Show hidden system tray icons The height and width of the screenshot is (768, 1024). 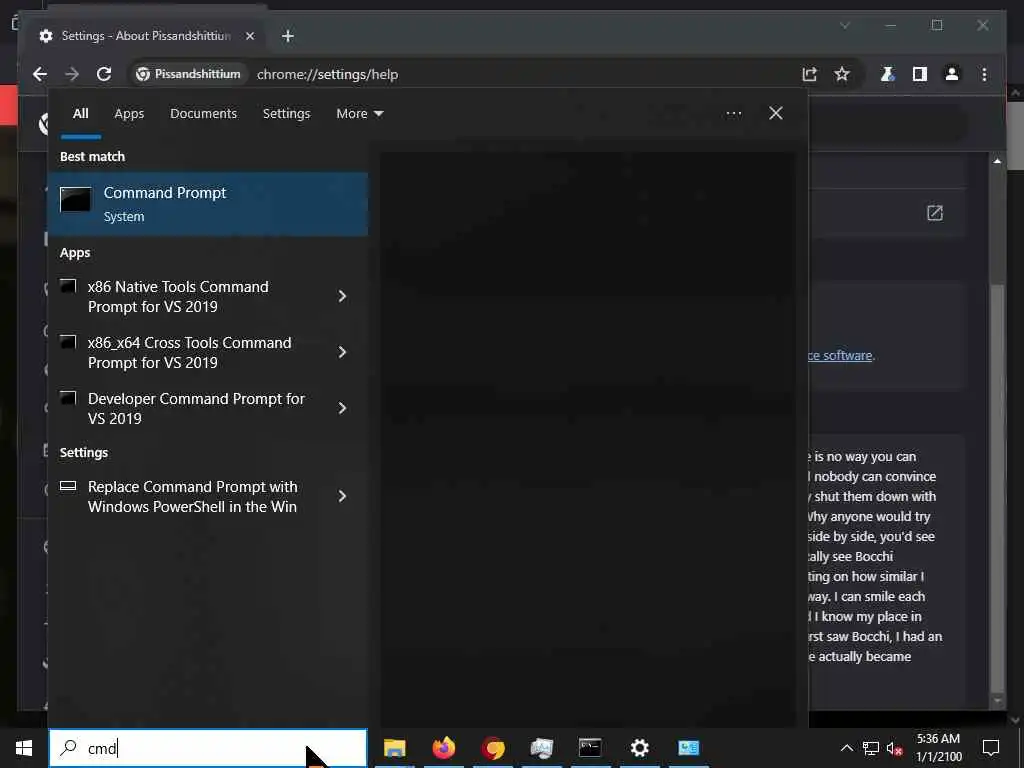(846, 748)
